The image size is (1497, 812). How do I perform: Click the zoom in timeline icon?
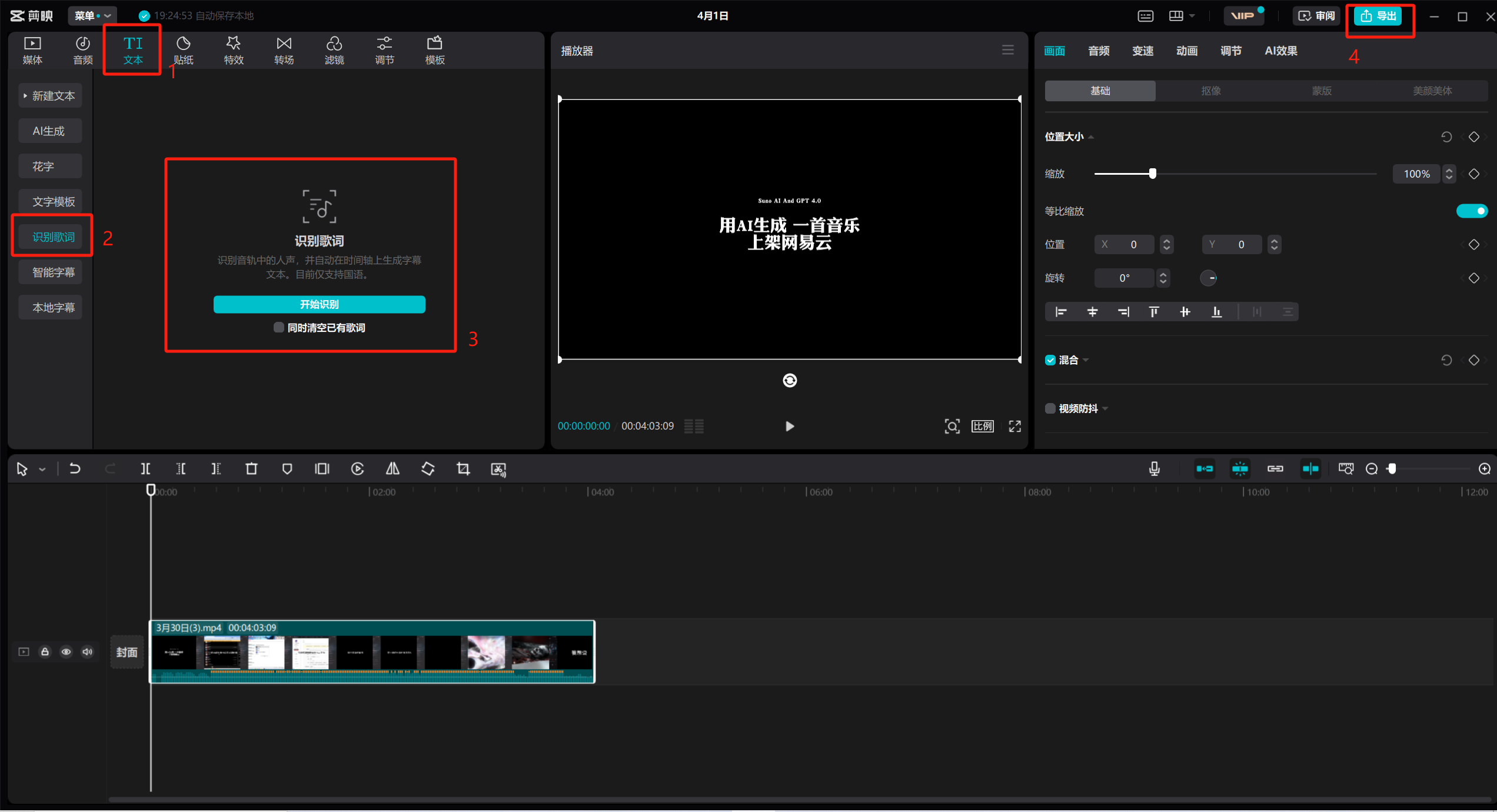pyautogui.click(x=1485, y=469)
